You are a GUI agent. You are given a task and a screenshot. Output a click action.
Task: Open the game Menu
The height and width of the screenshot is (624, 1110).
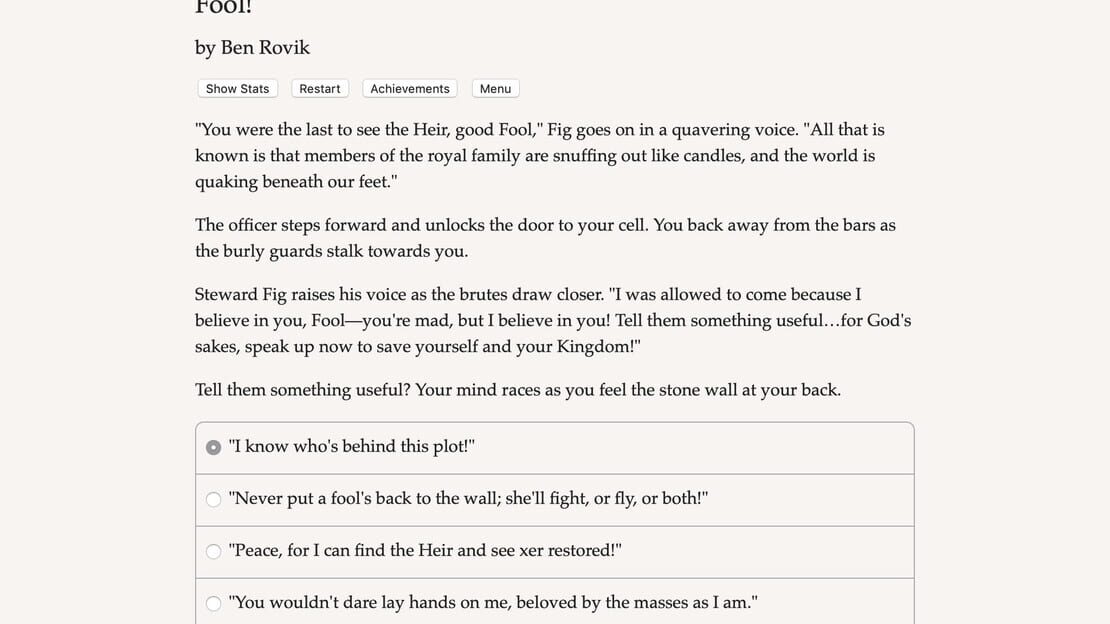(495, 89)
